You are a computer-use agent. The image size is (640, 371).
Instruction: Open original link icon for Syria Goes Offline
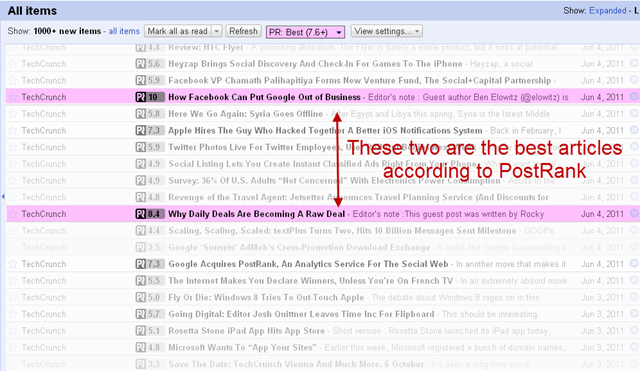point(634,113)
